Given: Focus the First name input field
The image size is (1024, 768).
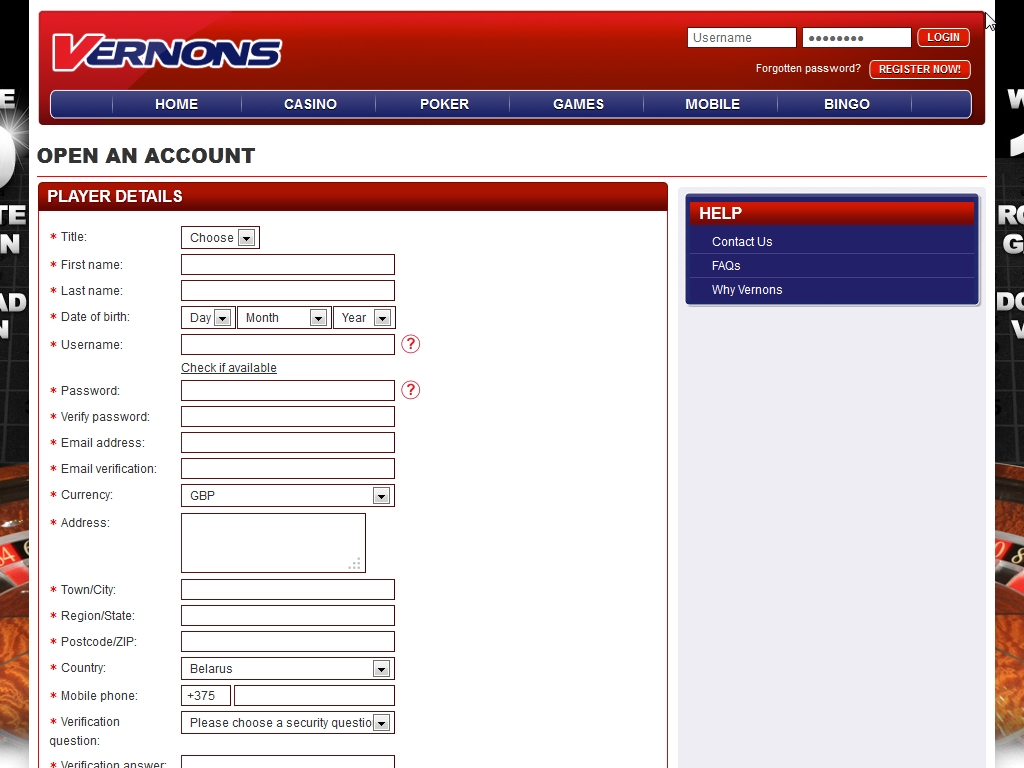Looking at the screenshot, I should (x=288, y=265).
